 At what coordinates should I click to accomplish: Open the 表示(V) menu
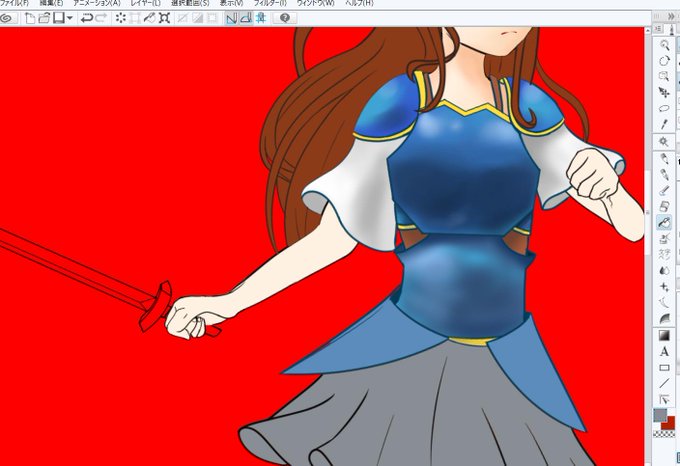pyautogui.click(x=231, y=3)
